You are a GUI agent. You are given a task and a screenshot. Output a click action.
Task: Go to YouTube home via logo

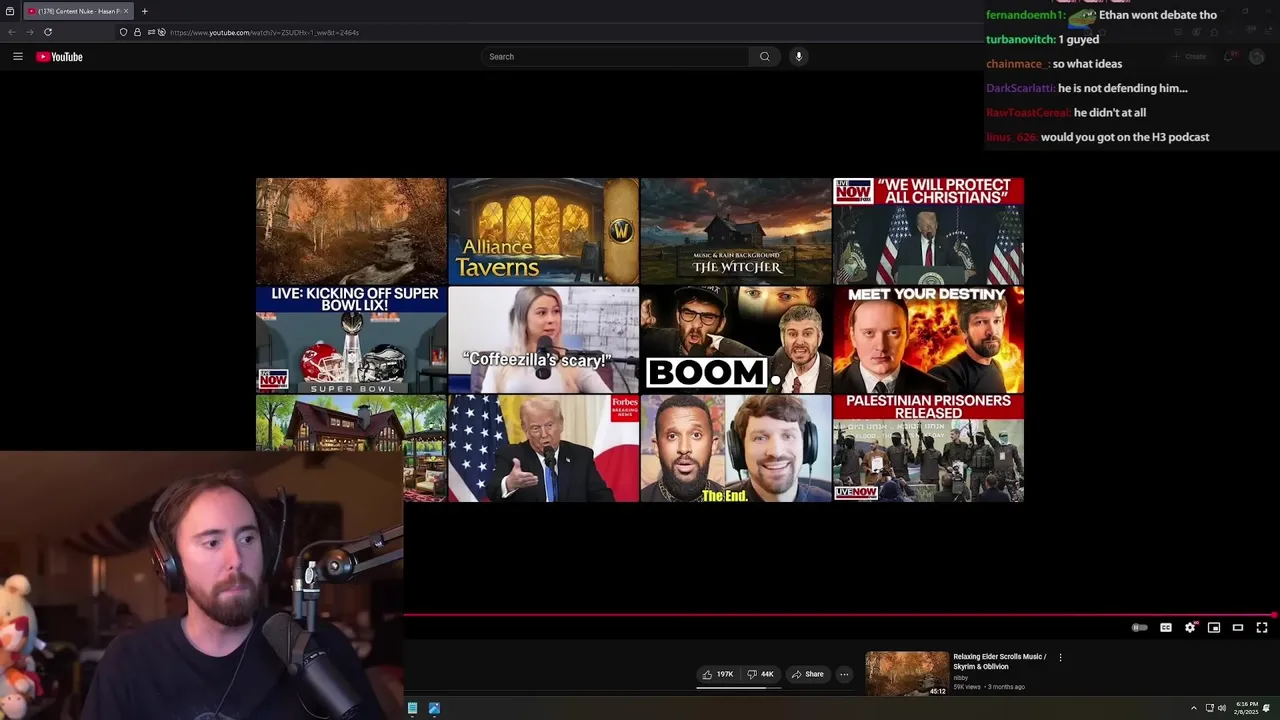(60, 57)
